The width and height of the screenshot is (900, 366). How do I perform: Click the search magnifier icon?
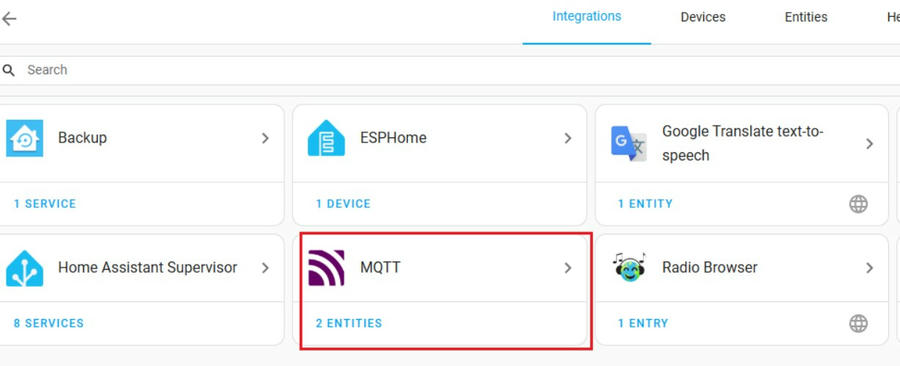tap(8, 70)
